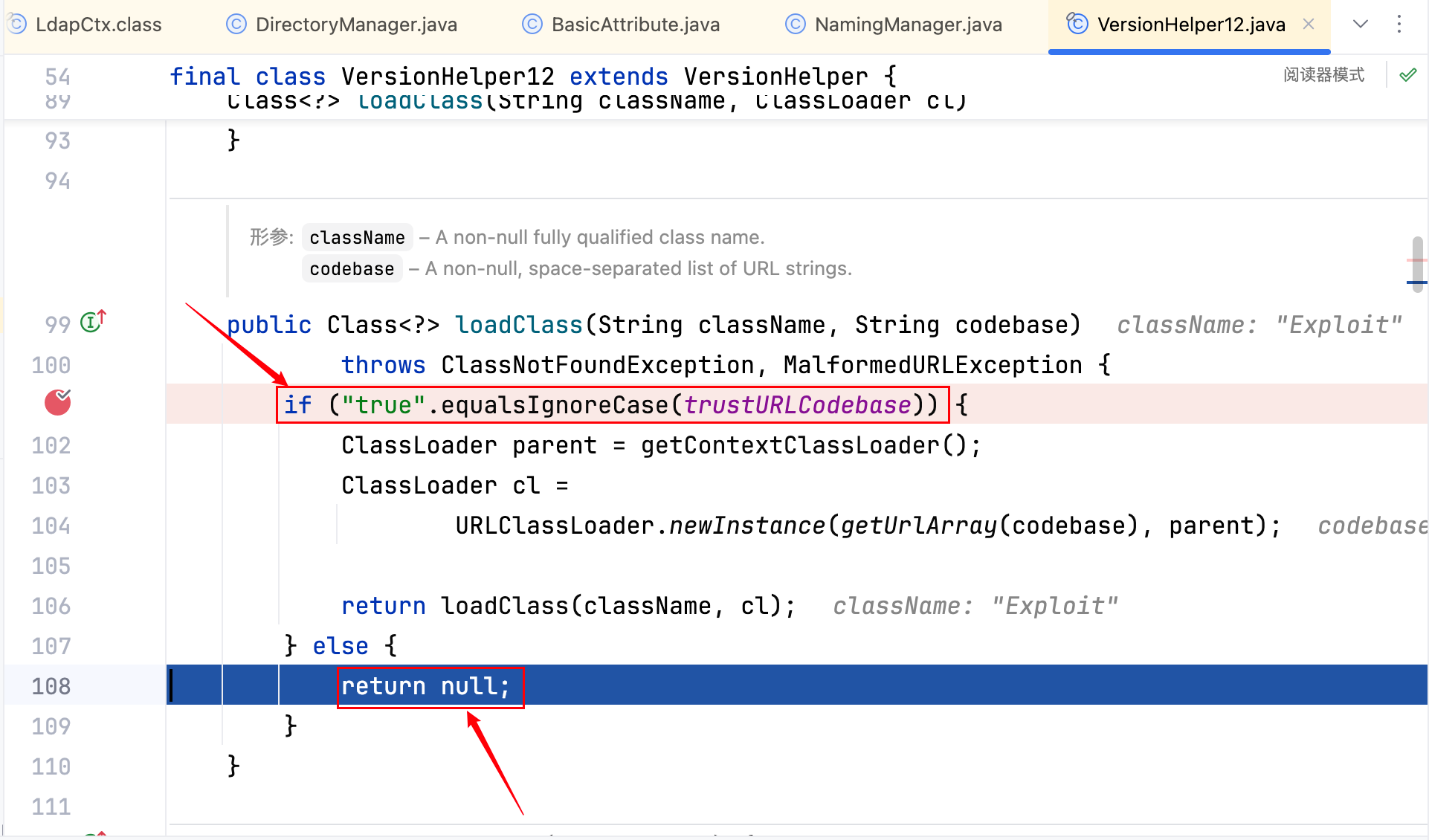
Task: Click the DirectoryManager.java class icon
Action: (x=236, y=25)
